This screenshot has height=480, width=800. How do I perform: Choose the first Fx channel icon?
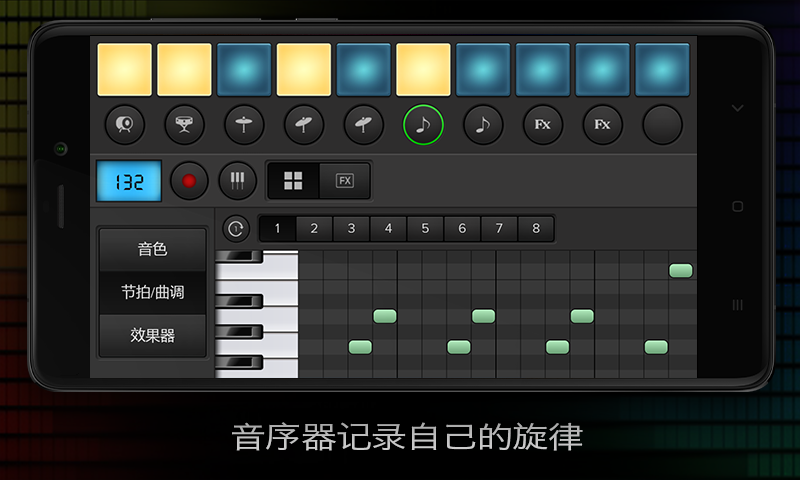click(x=543, y=125)
